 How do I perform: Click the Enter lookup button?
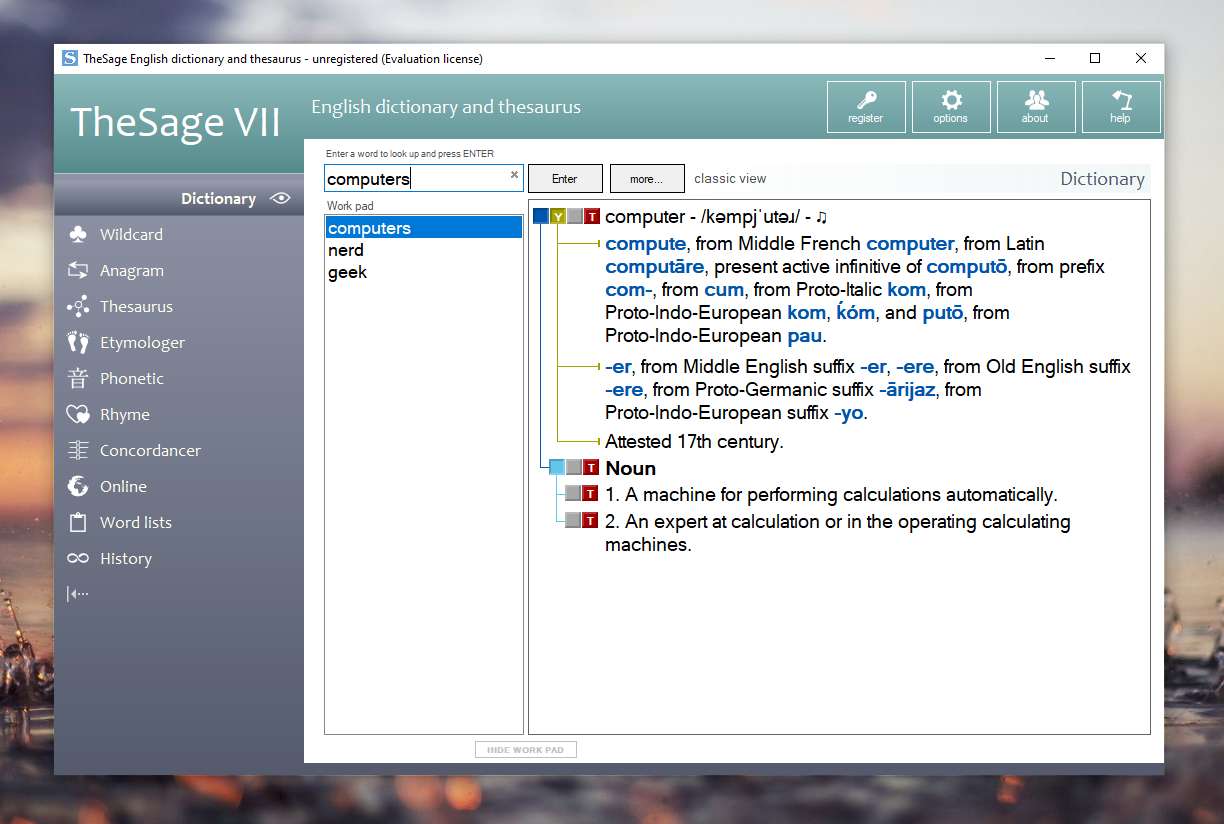click(565, 178)
